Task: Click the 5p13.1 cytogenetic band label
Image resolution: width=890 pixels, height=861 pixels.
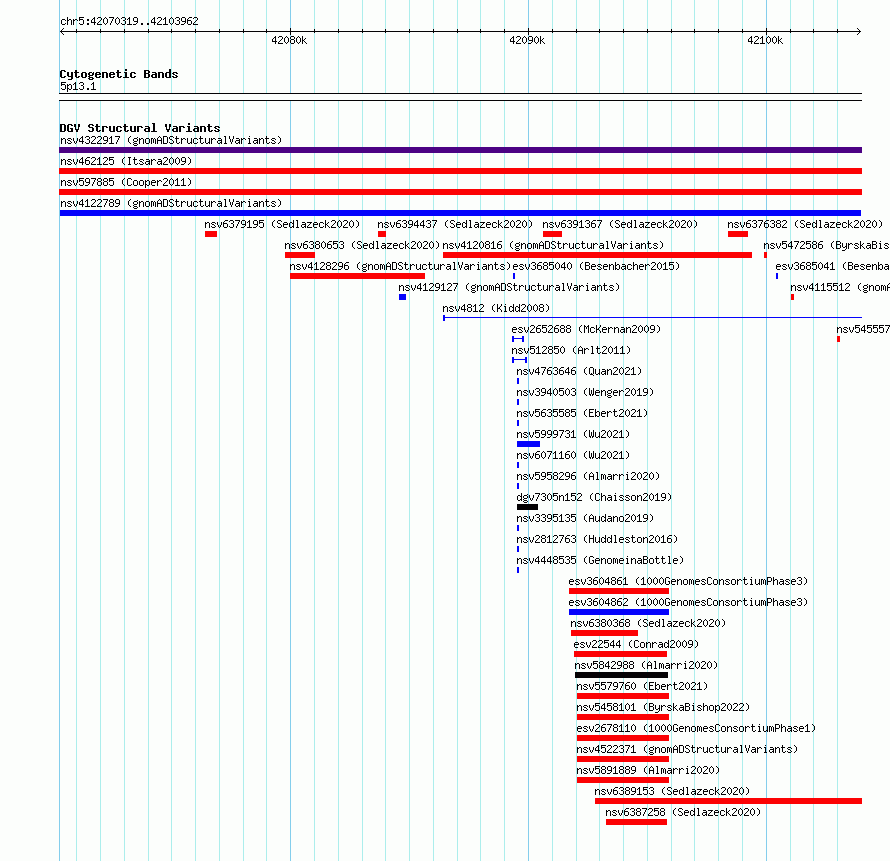Action: (78, 86)
